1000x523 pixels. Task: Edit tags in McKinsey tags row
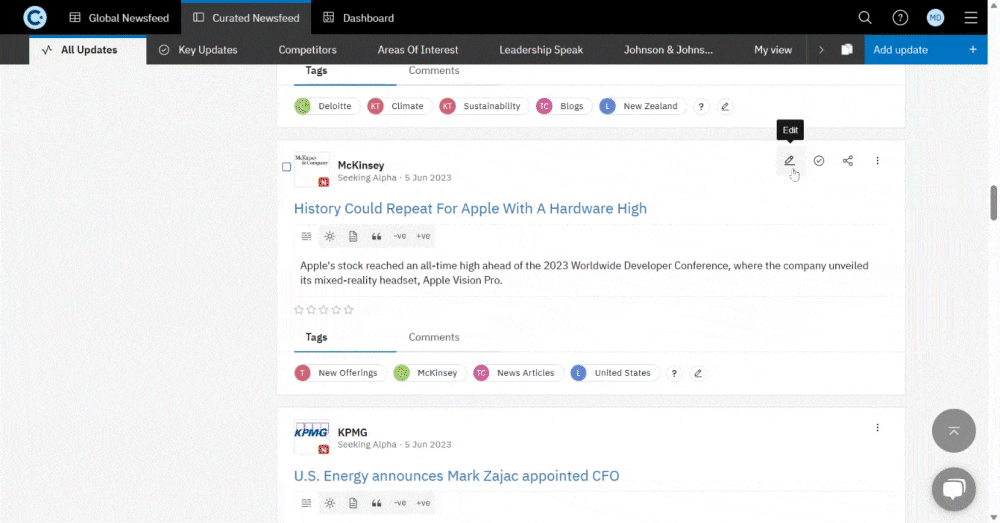698,373
